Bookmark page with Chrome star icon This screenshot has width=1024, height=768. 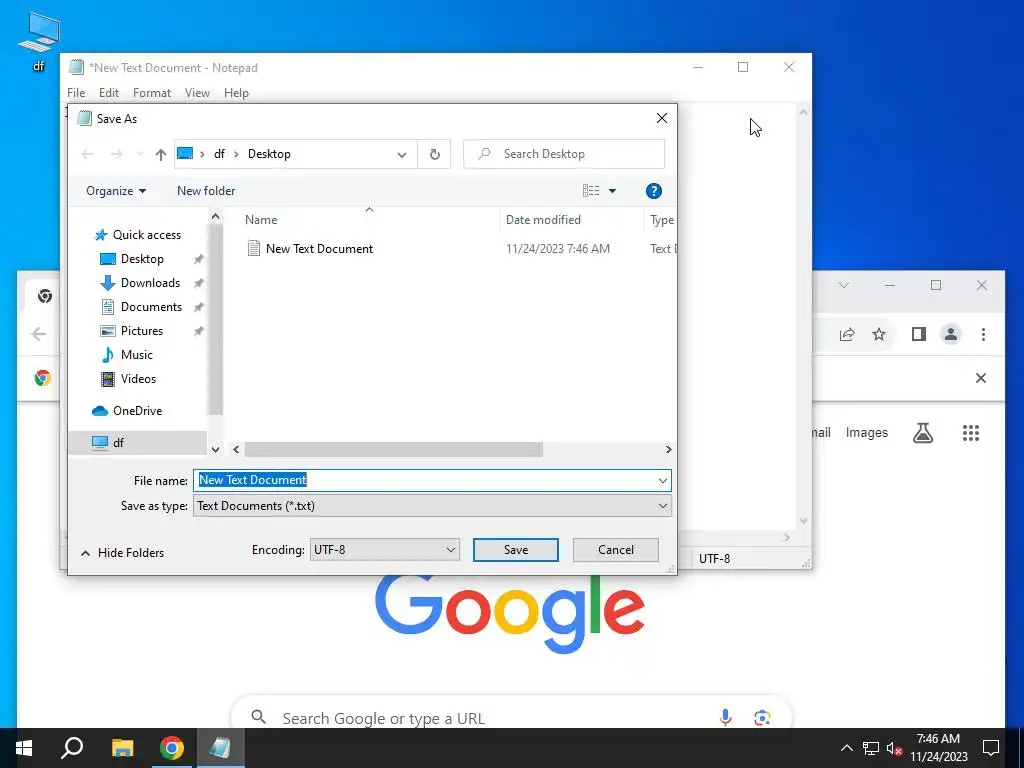pos(879,334)
